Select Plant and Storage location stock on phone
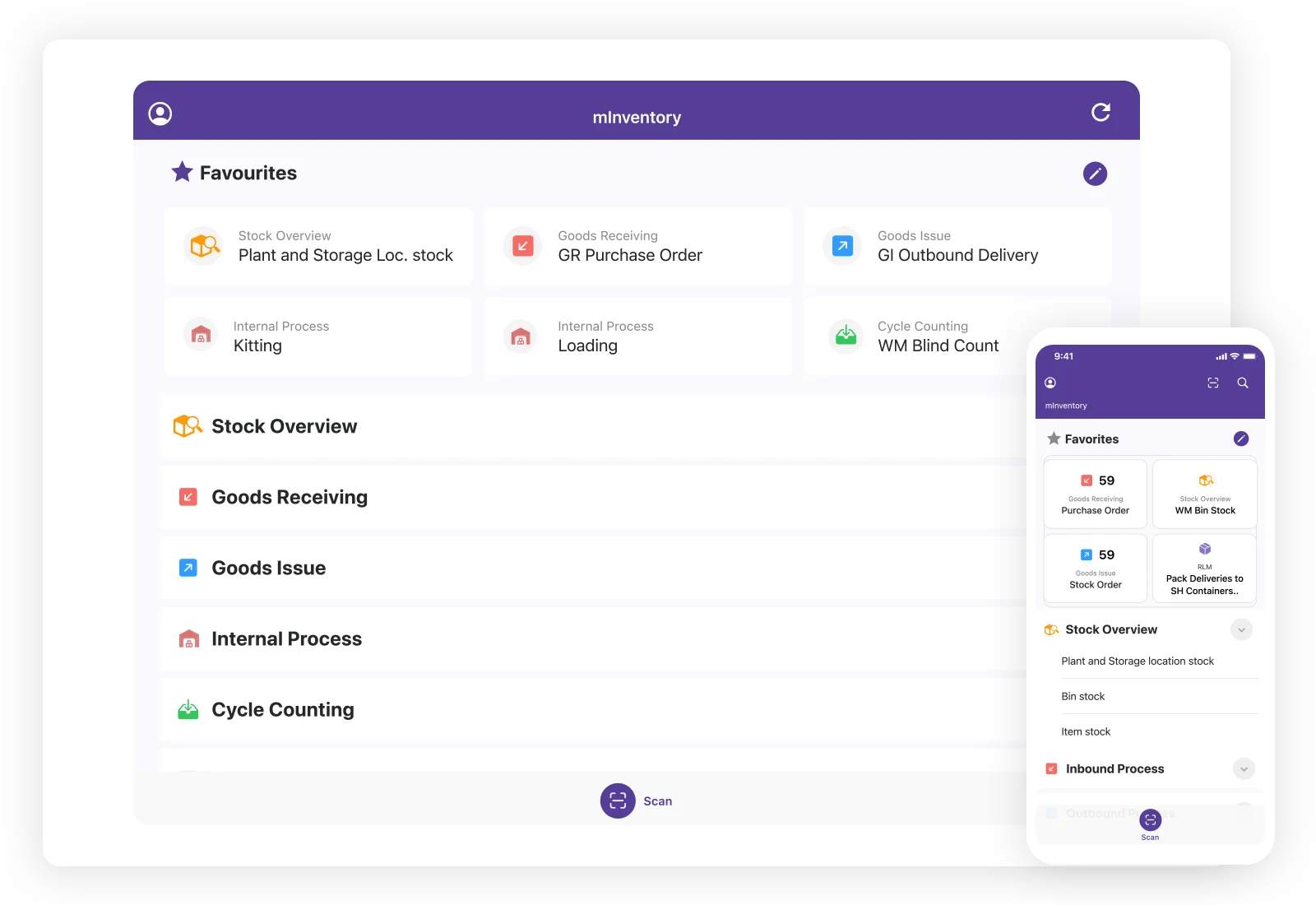Image resolution: width=1316 pixels, height=905 pixels. [x=1138, y=661]
